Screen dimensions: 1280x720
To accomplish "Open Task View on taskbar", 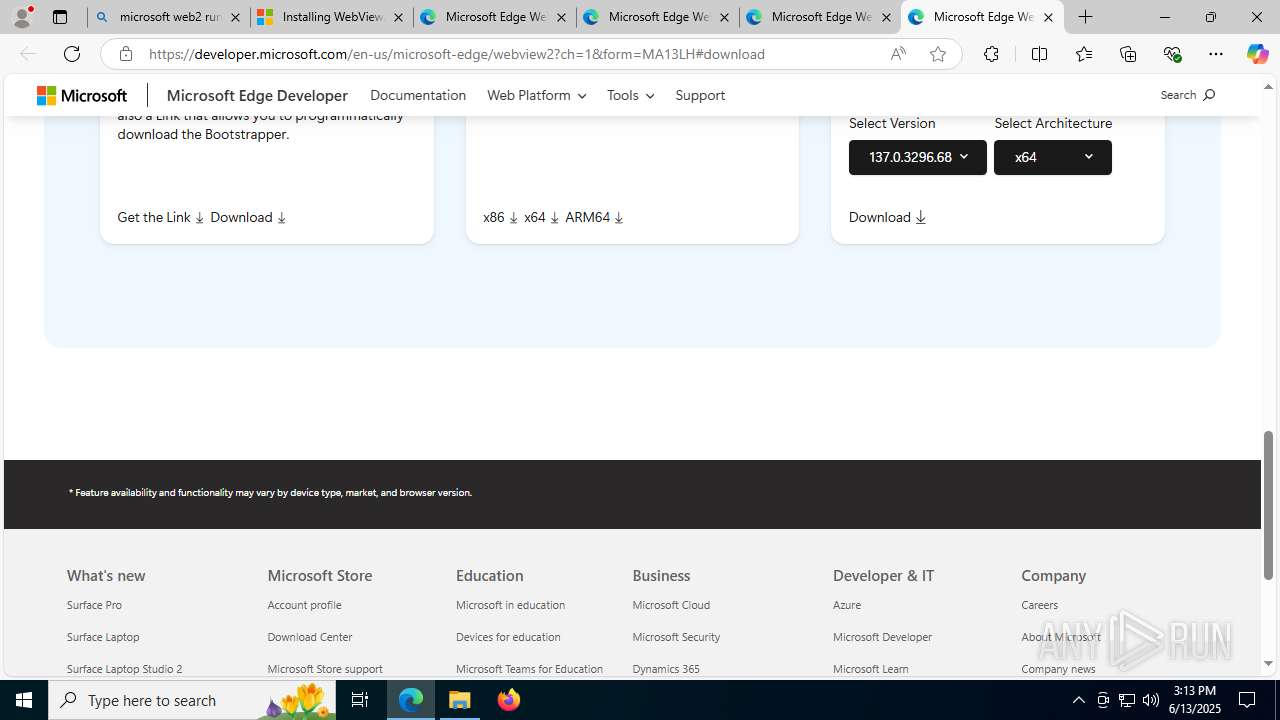I will [360, 700].
